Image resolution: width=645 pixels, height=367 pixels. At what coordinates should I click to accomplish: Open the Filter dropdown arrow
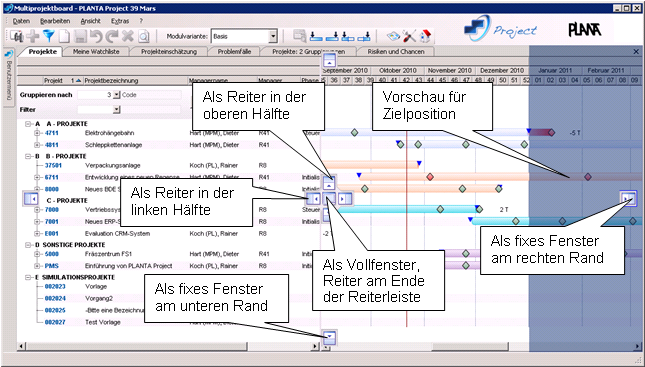point(116,110)
